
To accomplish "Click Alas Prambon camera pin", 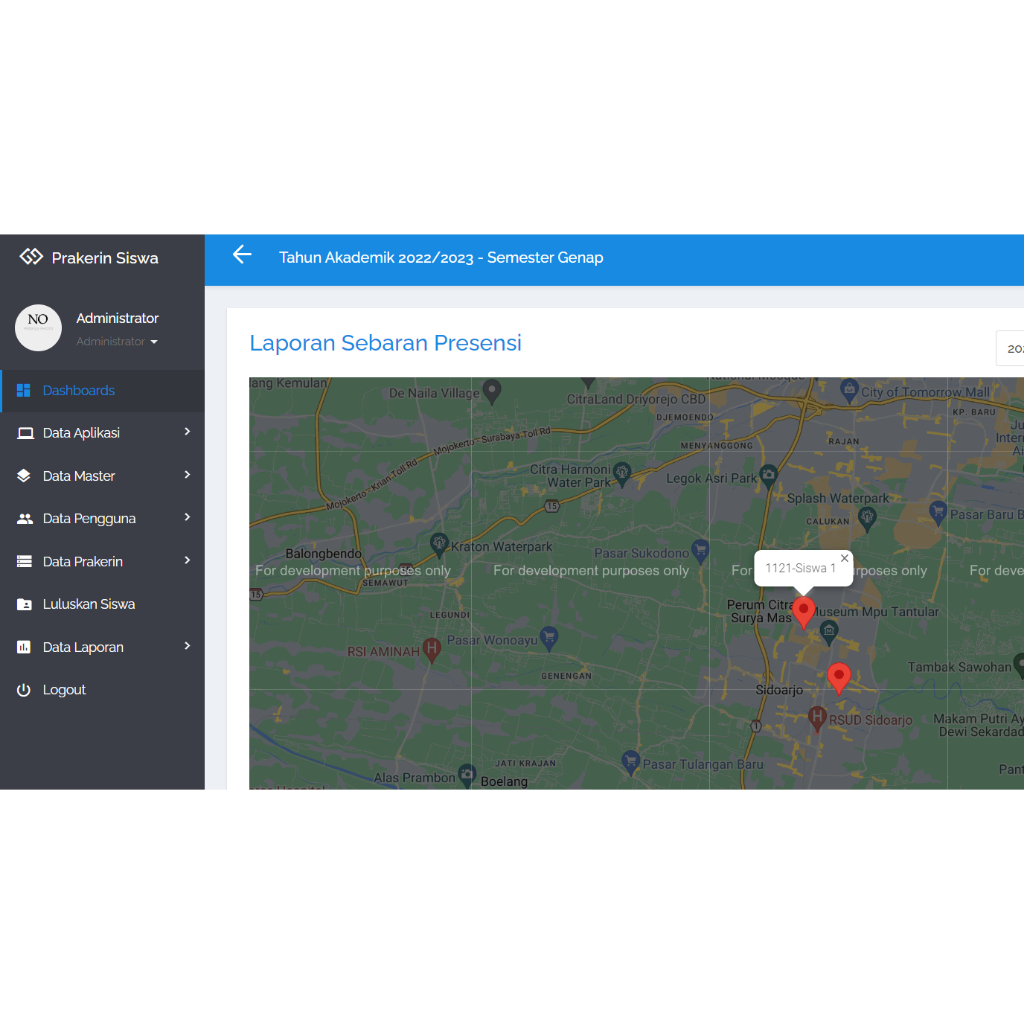I will pyautogui.click(x=466, y=776).
